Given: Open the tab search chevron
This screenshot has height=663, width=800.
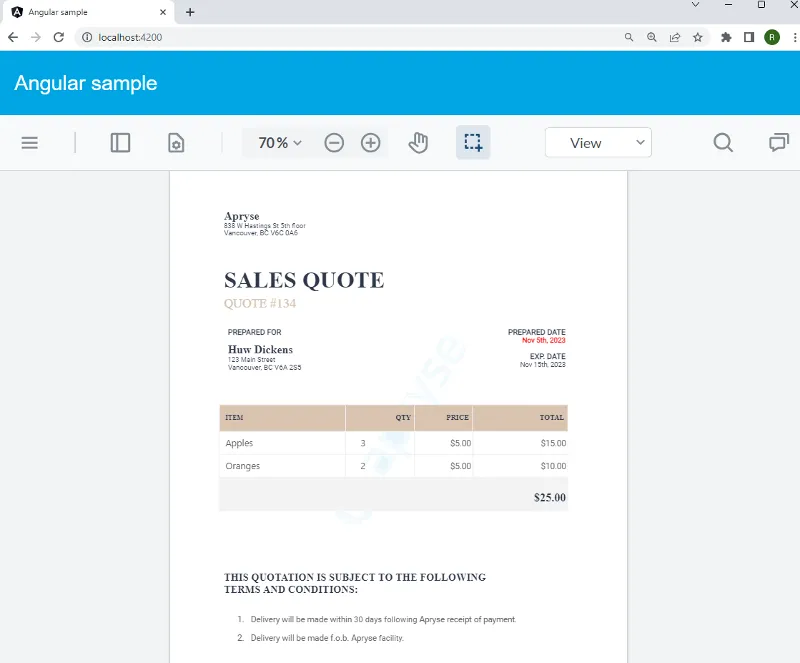Looking at the screenshot, I should pyautogui.click(x=695, y=5).
